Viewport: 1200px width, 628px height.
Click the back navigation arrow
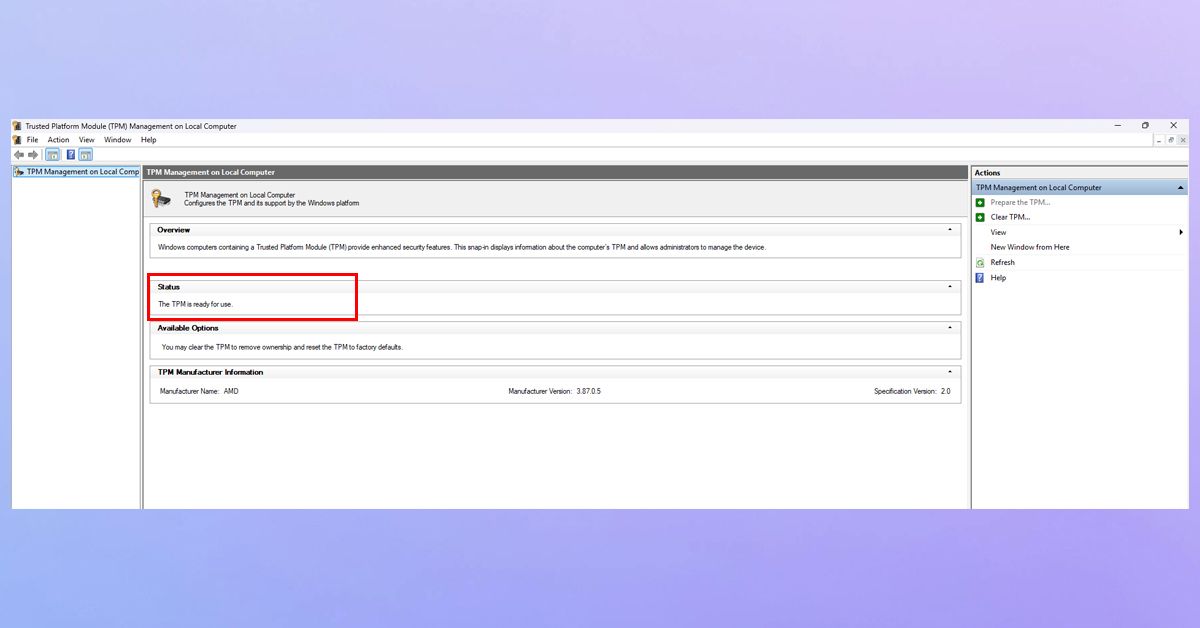coord(18,154)
